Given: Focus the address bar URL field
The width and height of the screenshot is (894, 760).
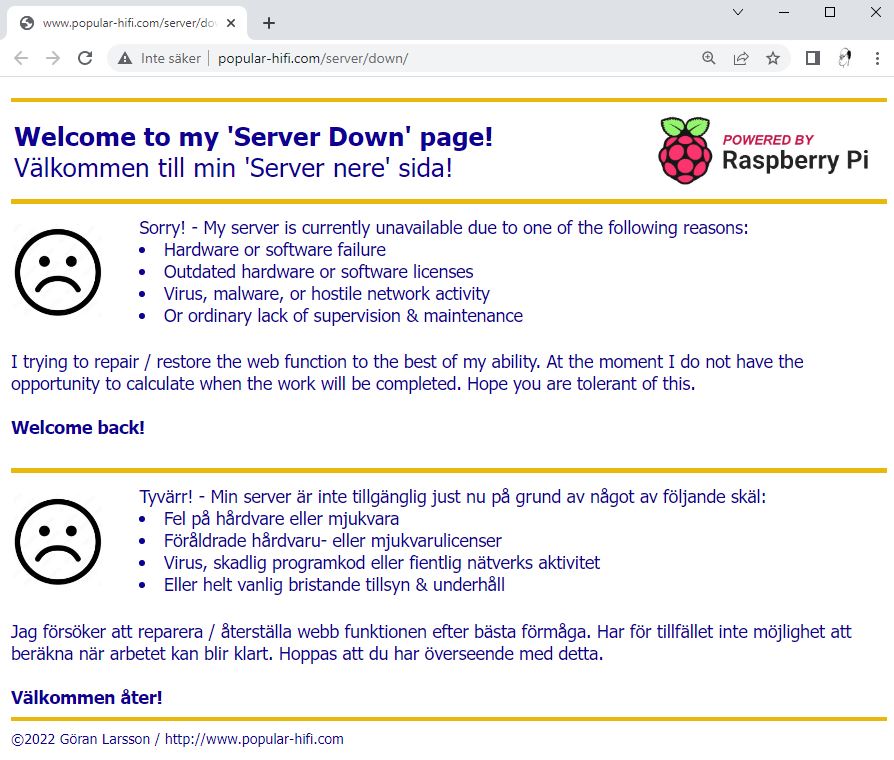Looking at the screenshot, I should pos(450,58).
